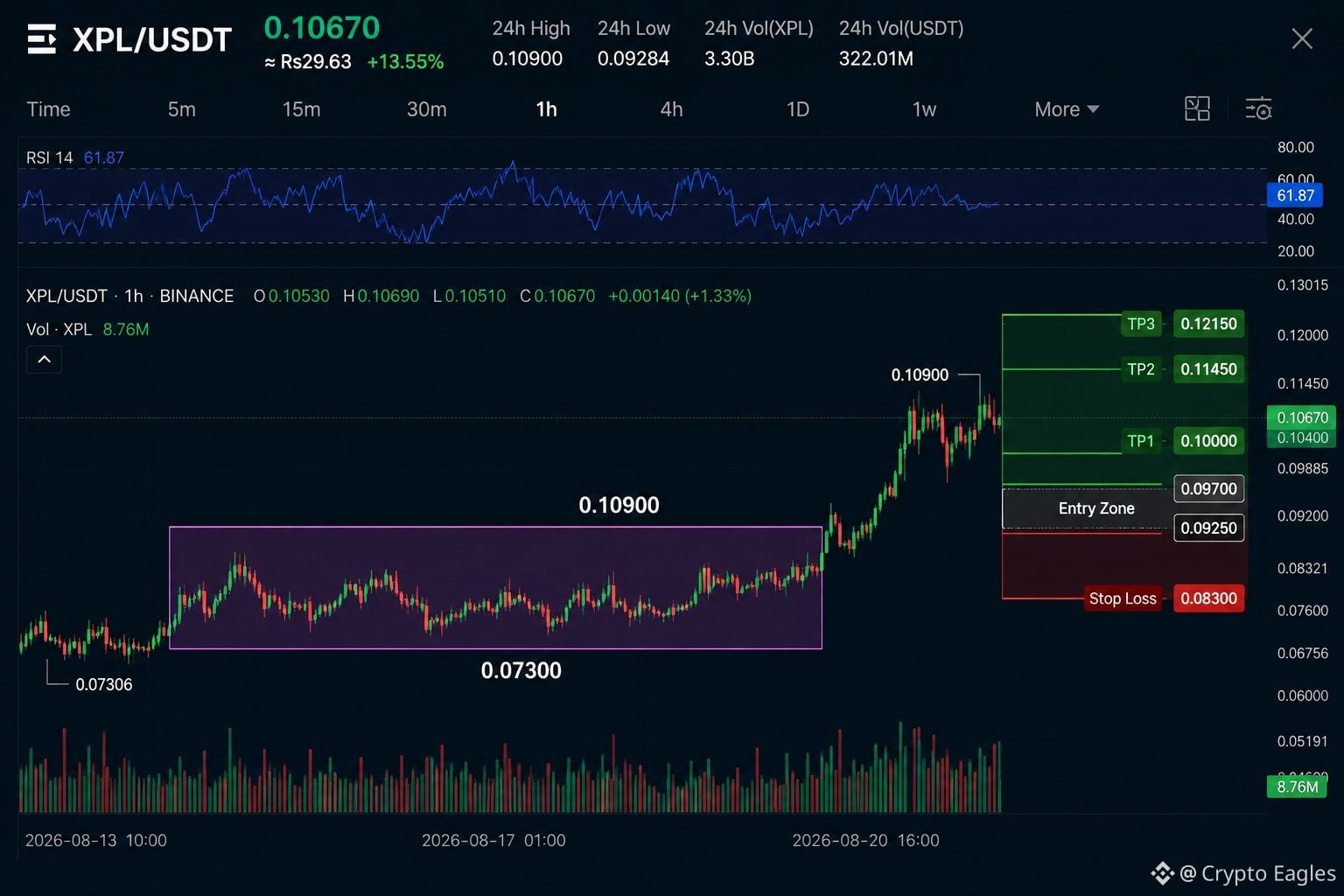Click the 24h High value 0.10900
The image size is (1344, 896).
pos(528,59)
